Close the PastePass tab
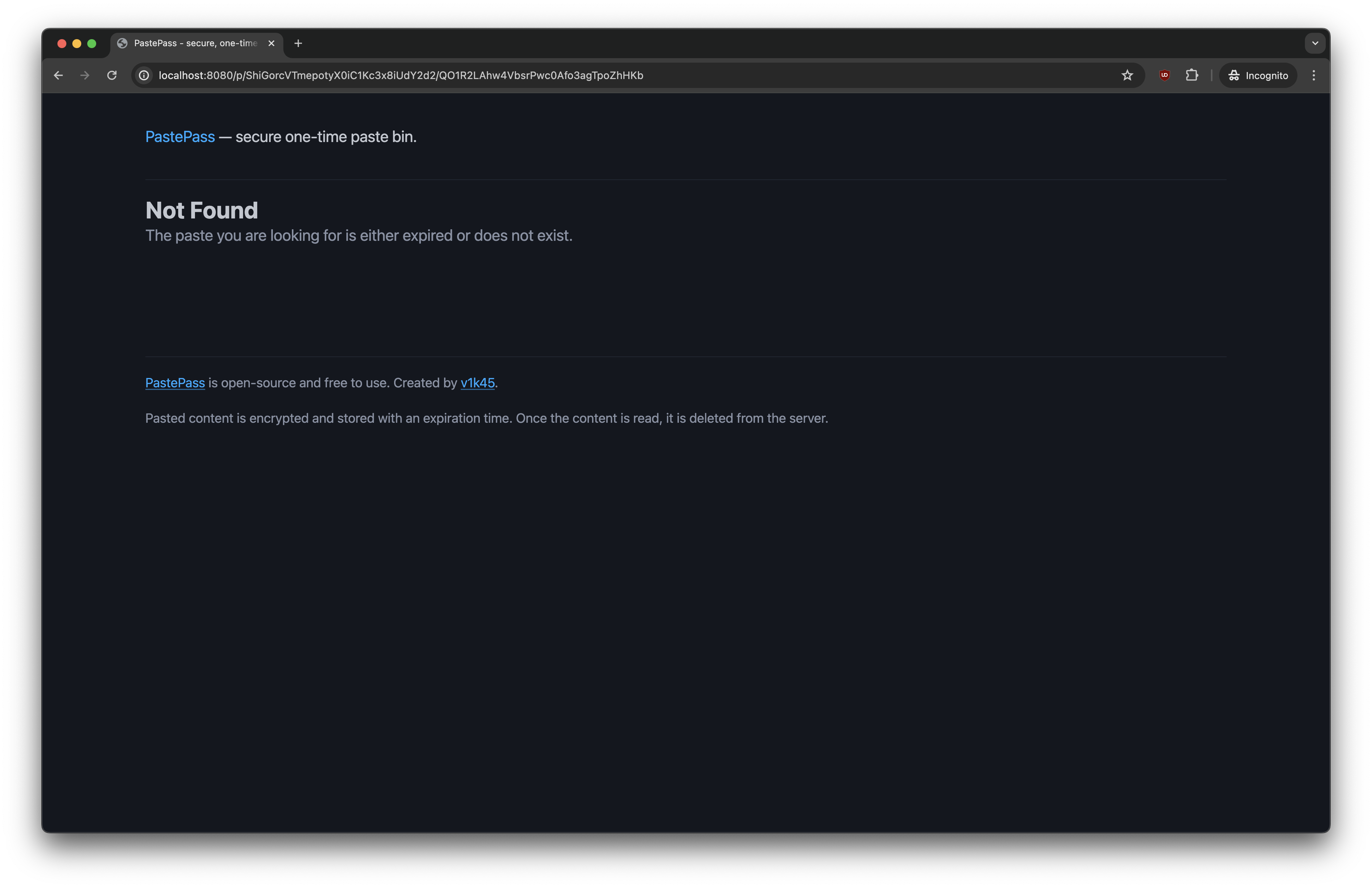The image size is (1372, 888). click(x=271, y=43)
